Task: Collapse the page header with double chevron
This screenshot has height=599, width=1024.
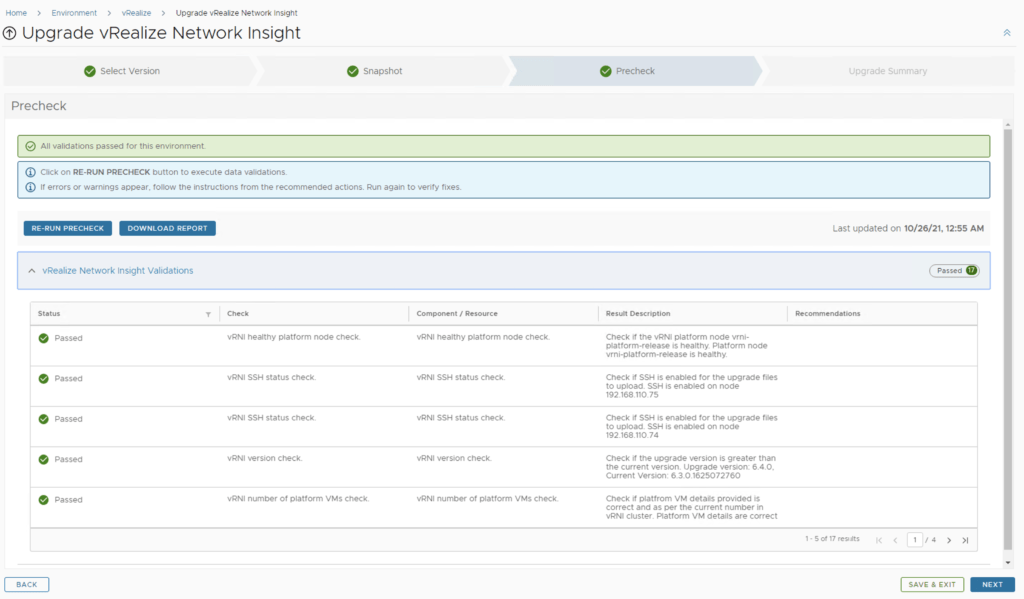Action: 1007,33
